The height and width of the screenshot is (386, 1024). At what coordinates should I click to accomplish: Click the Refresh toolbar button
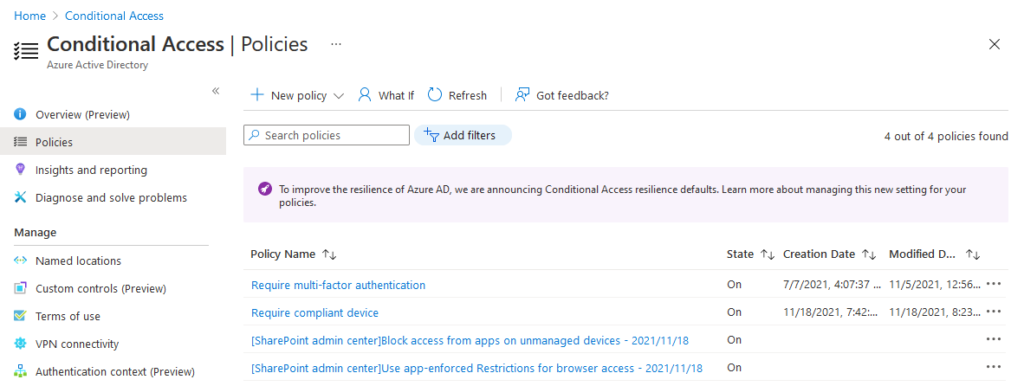click(x=457, y=95)
